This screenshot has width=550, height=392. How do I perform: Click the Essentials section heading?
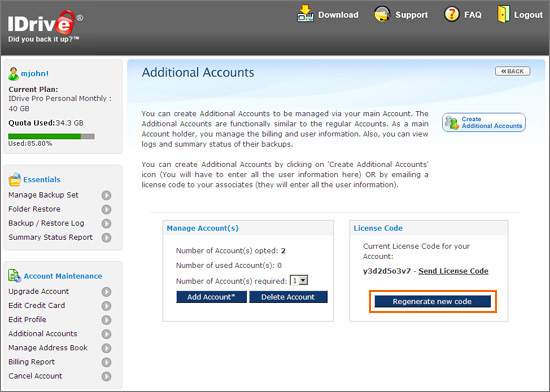(42, 180)
